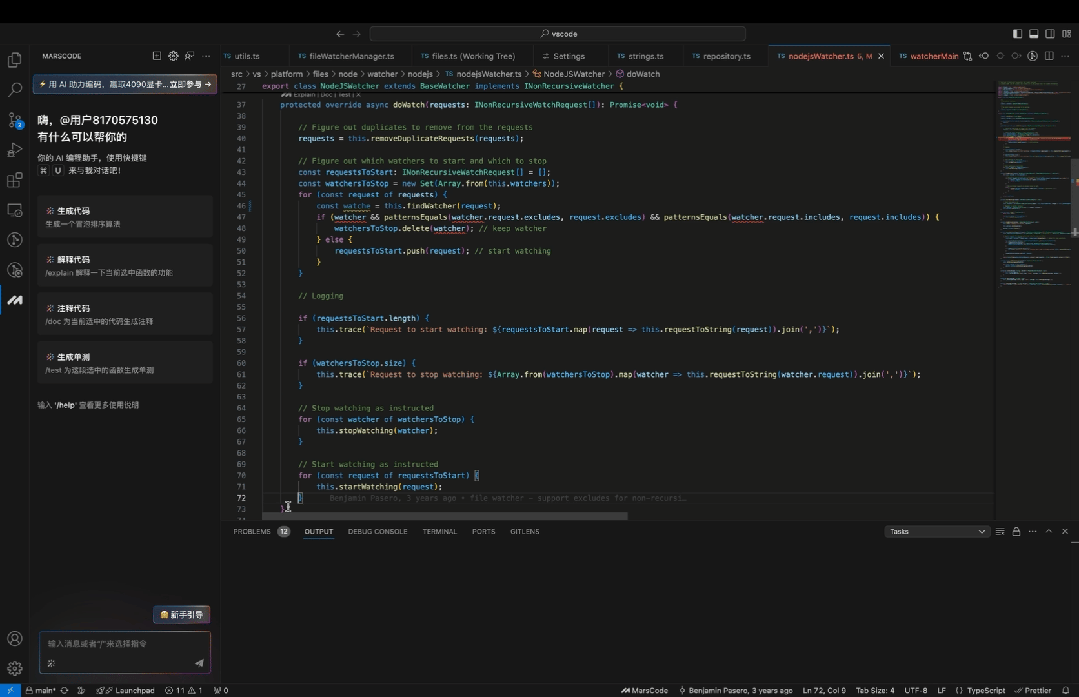Choose the 解释代码 explain code card
The width and height of the screenshot is (1079, 697).
[x=125, y=266]
